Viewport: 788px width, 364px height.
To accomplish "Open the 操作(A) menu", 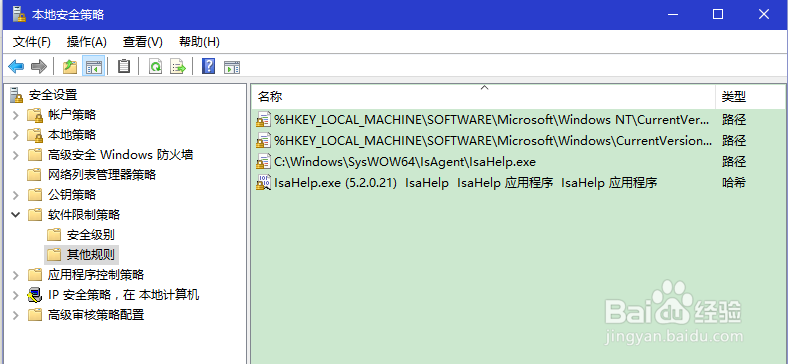I will point(87,42).
